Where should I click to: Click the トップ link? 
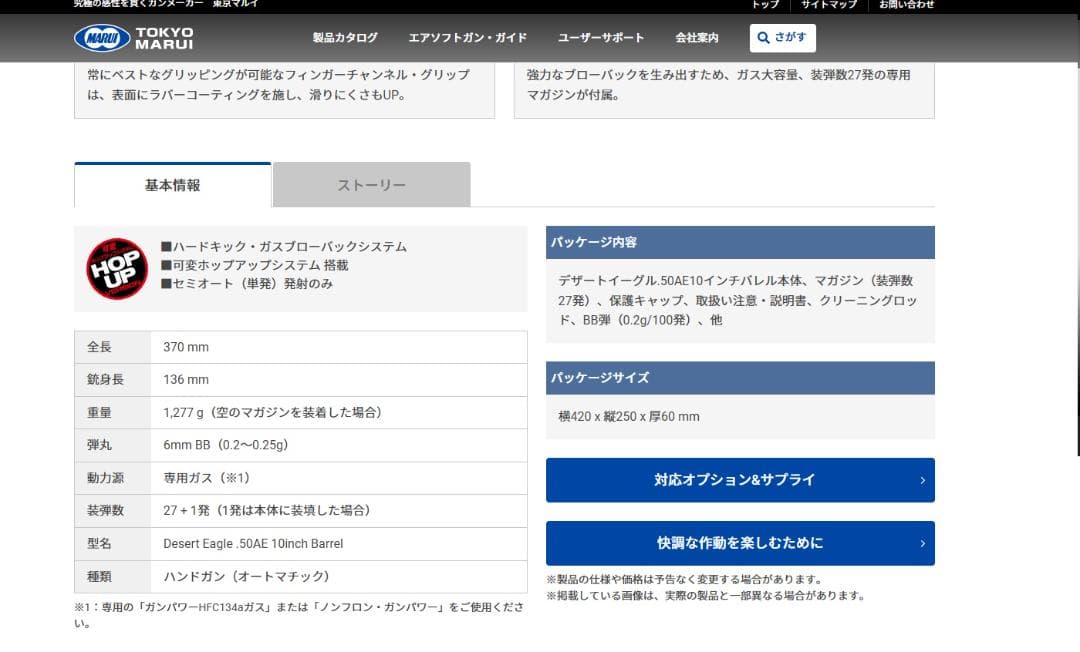(x=765, y=4)
